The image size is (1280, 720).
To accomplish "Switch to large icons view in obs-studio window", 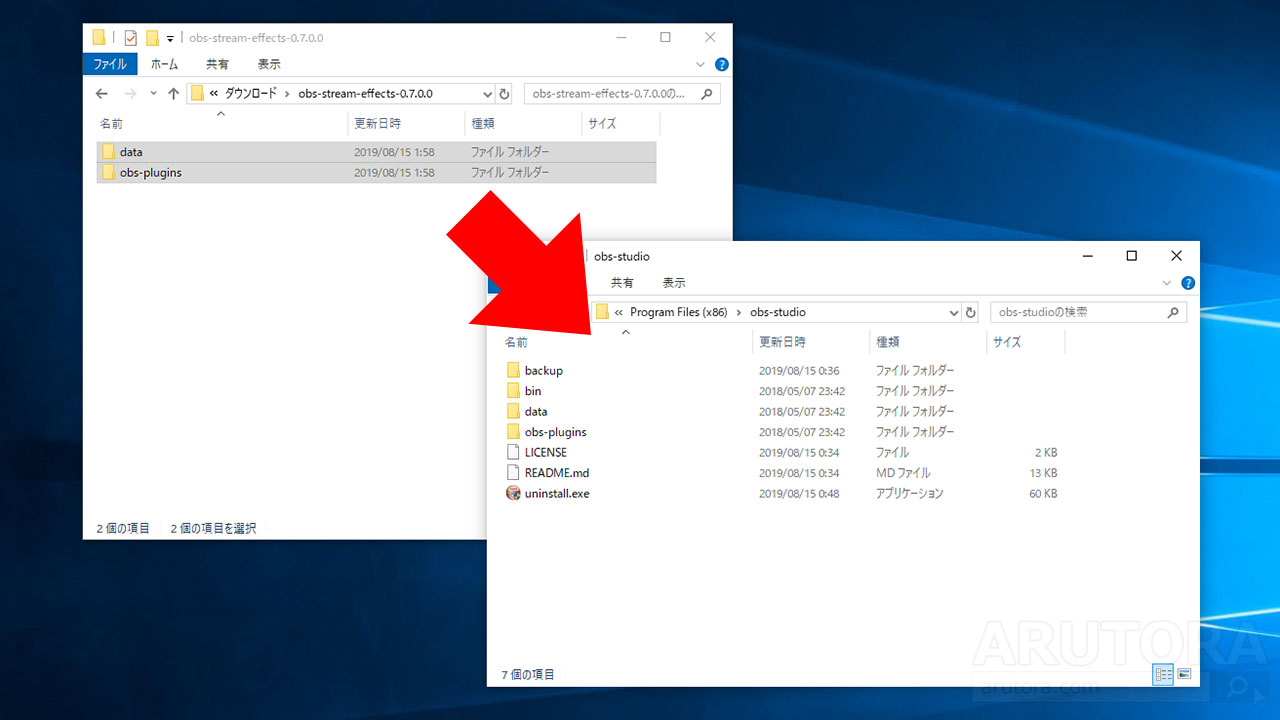I will pyautogui.click(x=1184, y=675).
